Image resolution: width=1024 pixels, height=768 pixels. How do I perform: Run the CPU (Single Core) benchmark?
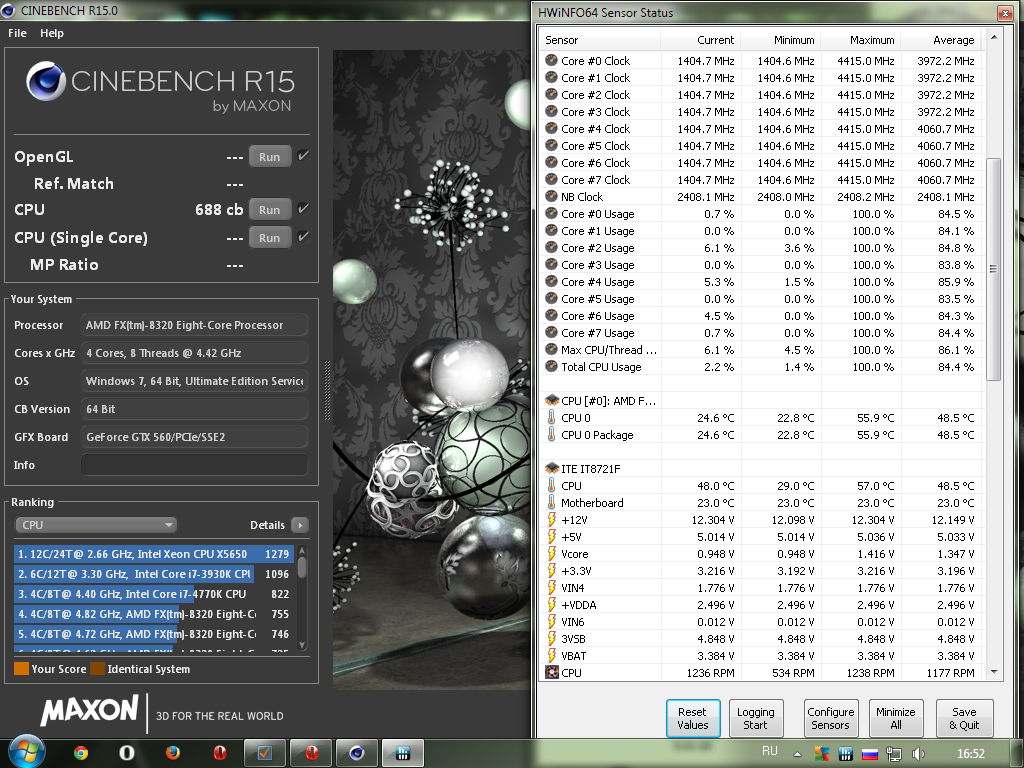tap(270, 238)
